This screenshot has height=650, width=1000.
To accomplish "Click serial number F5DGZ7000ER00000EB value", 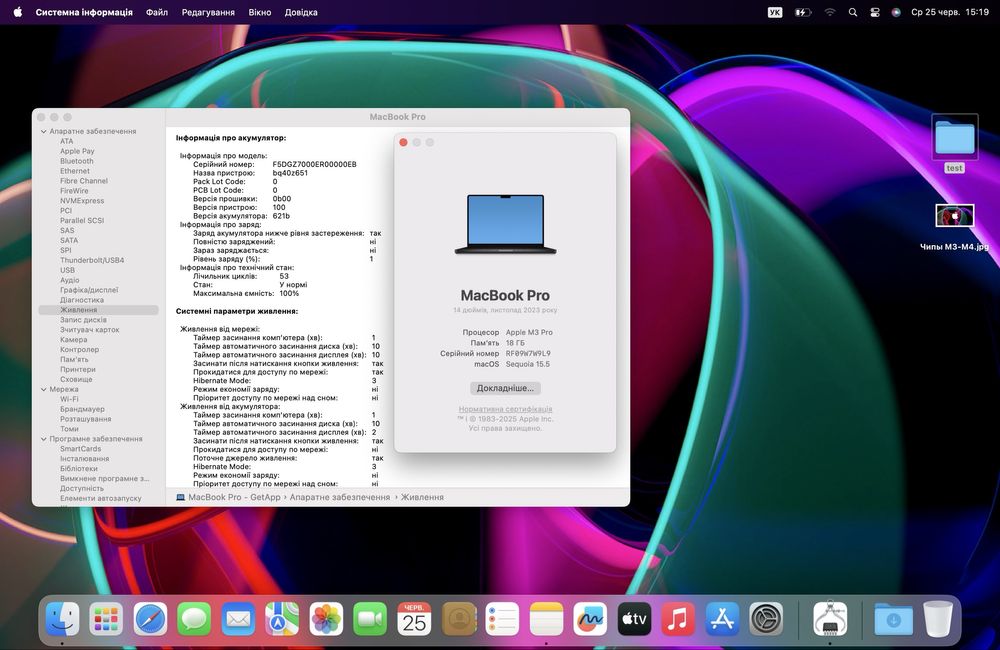I will coord(314,165).
